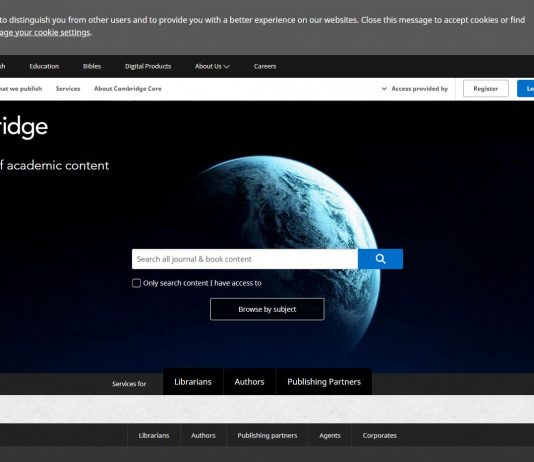
Task: Select the Librarians tab under Services for
Action: pyautogui.click(x=193, y=382)
